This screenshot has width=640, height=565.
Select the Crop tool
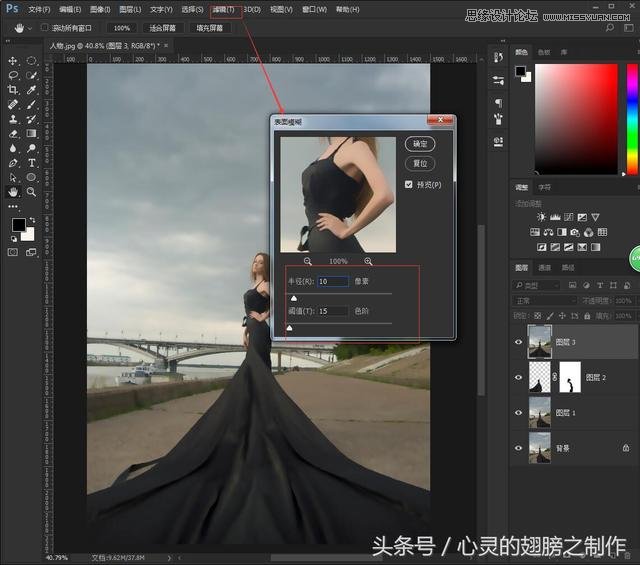coord(13,89)
